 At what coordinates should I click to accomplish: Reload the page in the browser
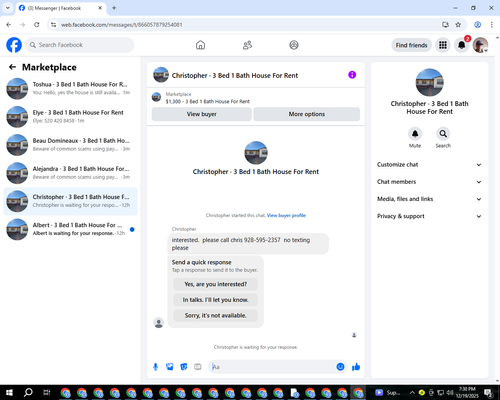click(37, 25)
